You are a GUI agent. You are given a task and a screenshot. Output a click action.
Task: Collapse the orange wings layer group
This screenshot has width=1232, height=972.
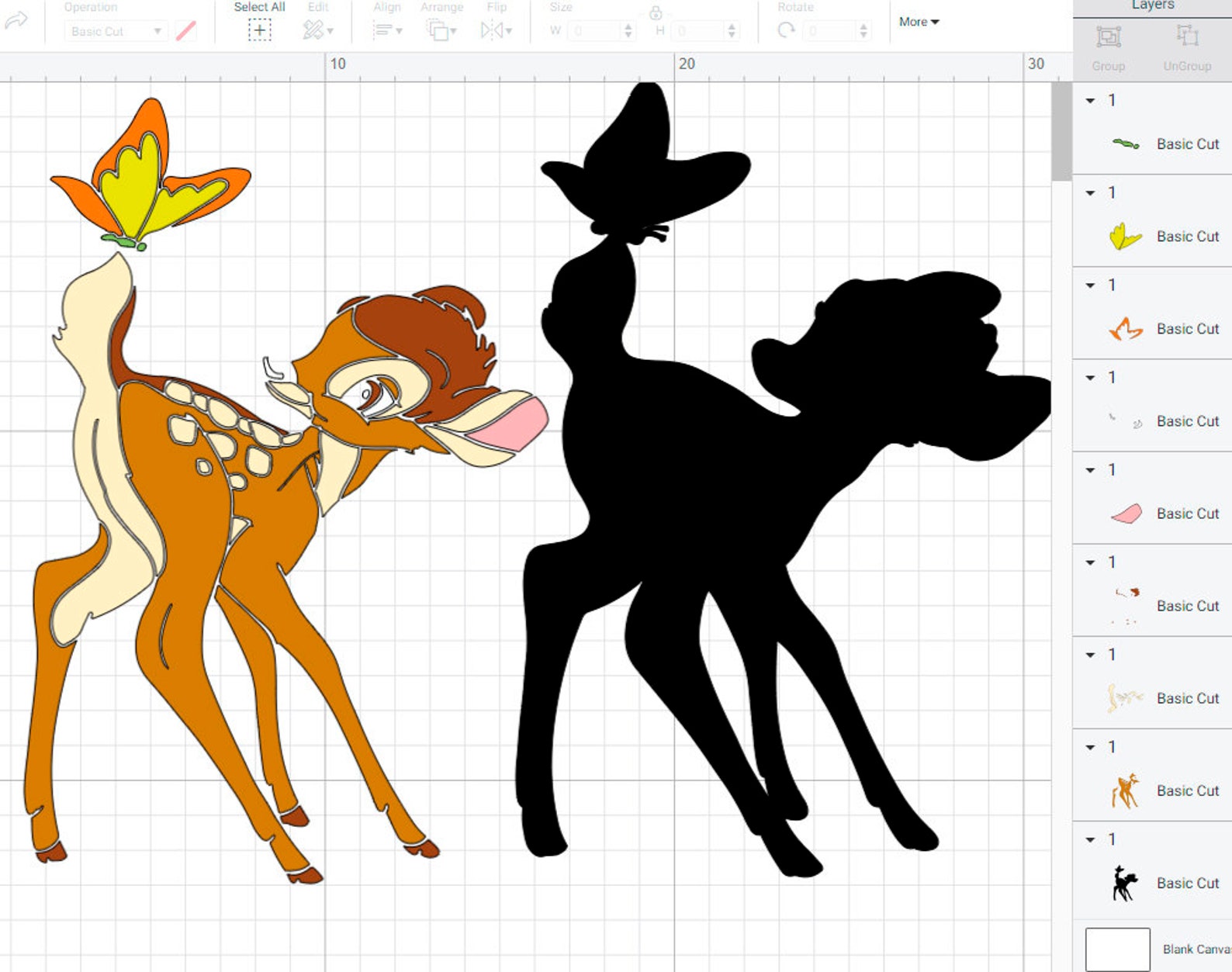coord(1090,285)
